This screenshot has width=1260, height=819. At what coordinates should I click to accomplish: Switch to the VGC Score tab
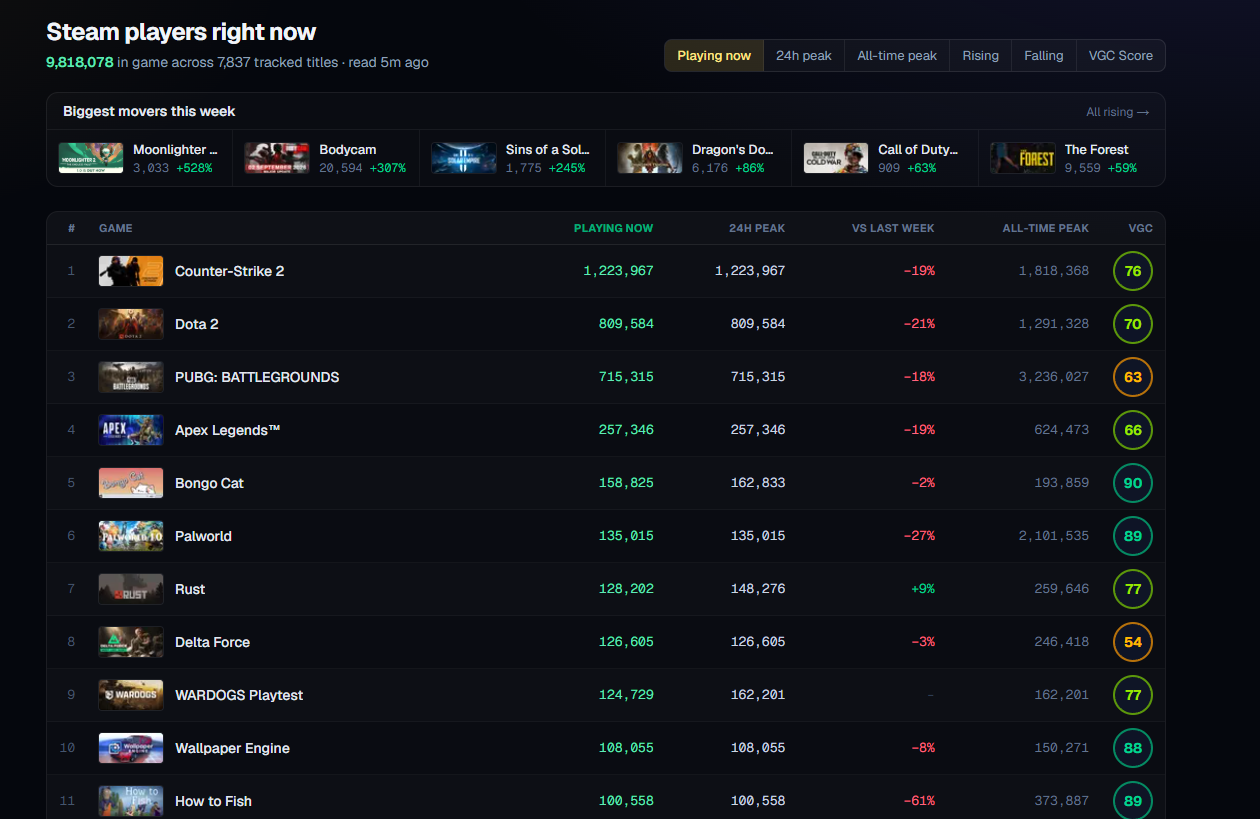[x=1121, y=56]
